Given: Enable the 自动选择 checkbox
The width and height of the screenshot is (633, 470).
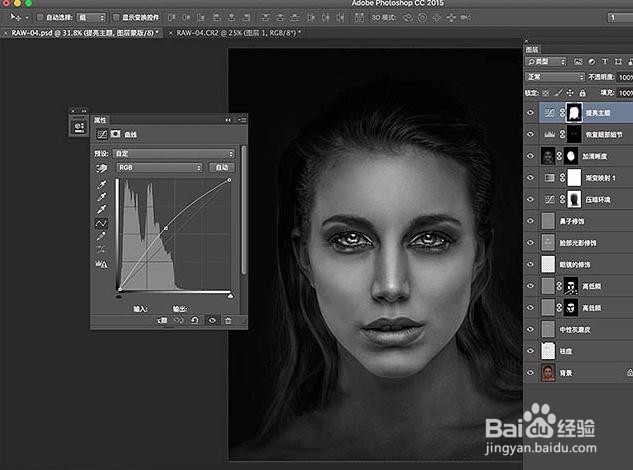Looking at the screenshot, I should click(40, 17).
